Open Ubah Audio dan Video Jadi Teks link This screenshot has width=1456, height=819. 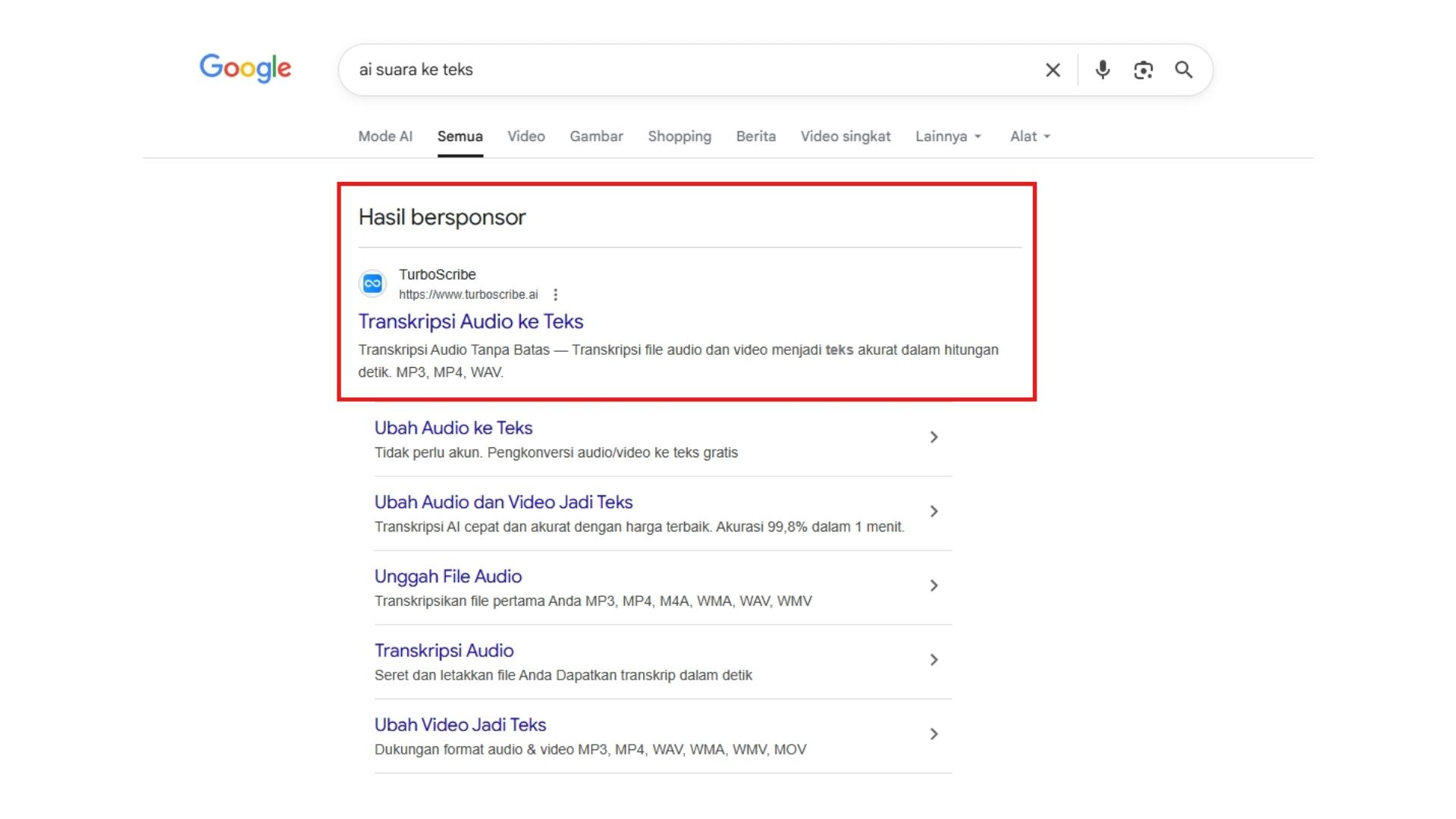[503, 502]
